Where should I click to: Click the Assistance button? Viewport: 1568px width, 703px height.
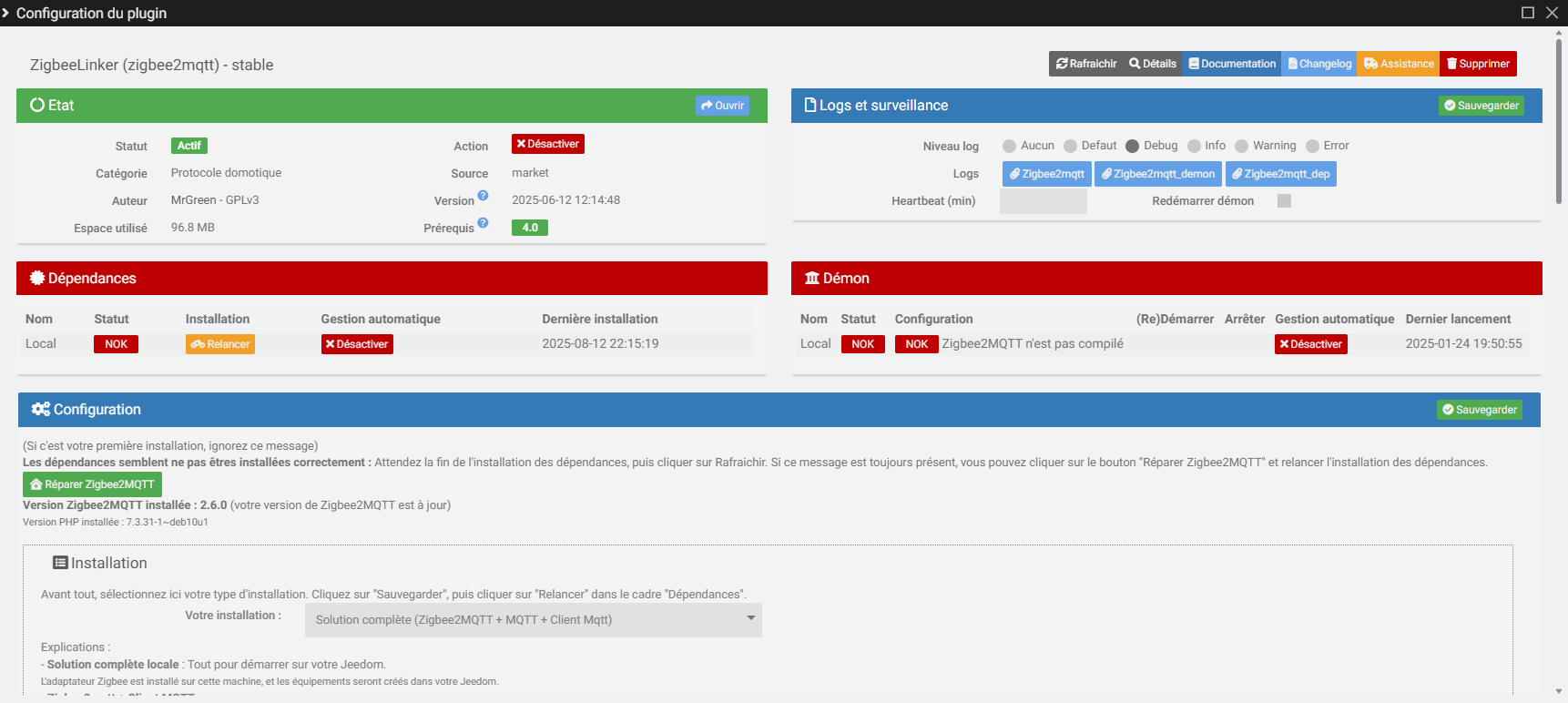coord(1399,64)
